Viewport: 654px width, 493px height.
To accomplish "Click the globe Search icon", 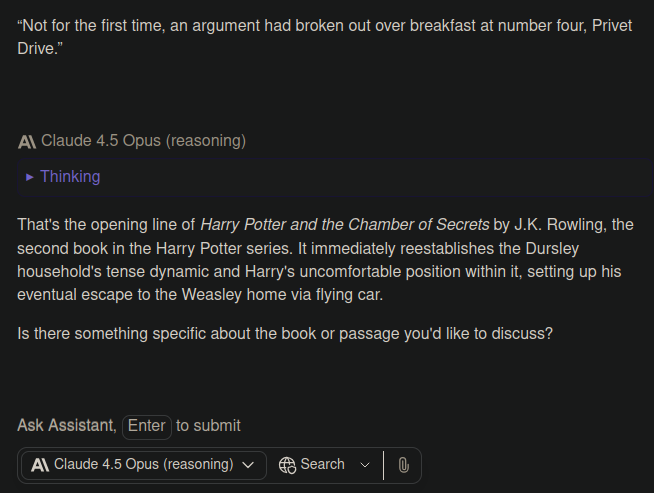I will [x=287, y=465].
